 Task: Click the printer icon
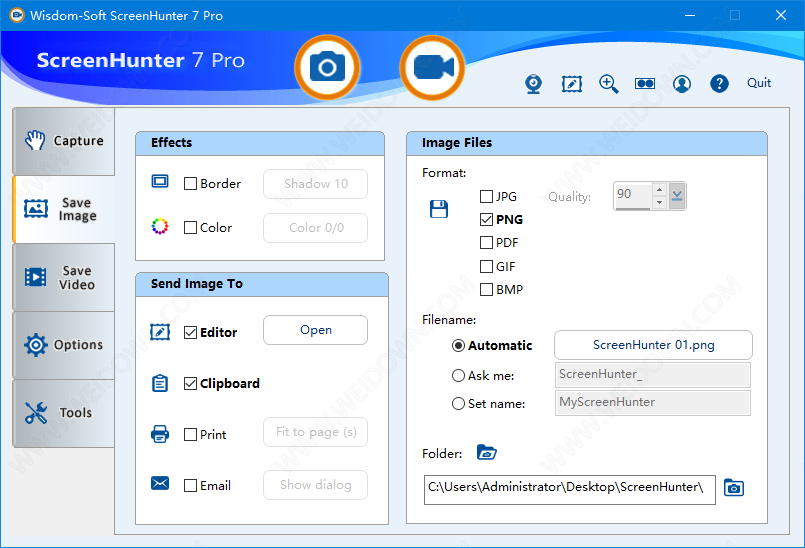coord(160,434)
